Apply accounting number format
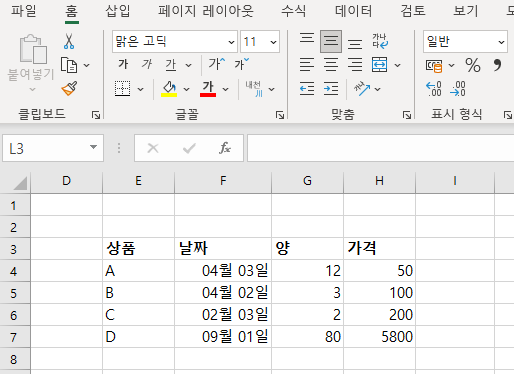The height and width of the screenshot is (374, 514). tap(434, 65)
